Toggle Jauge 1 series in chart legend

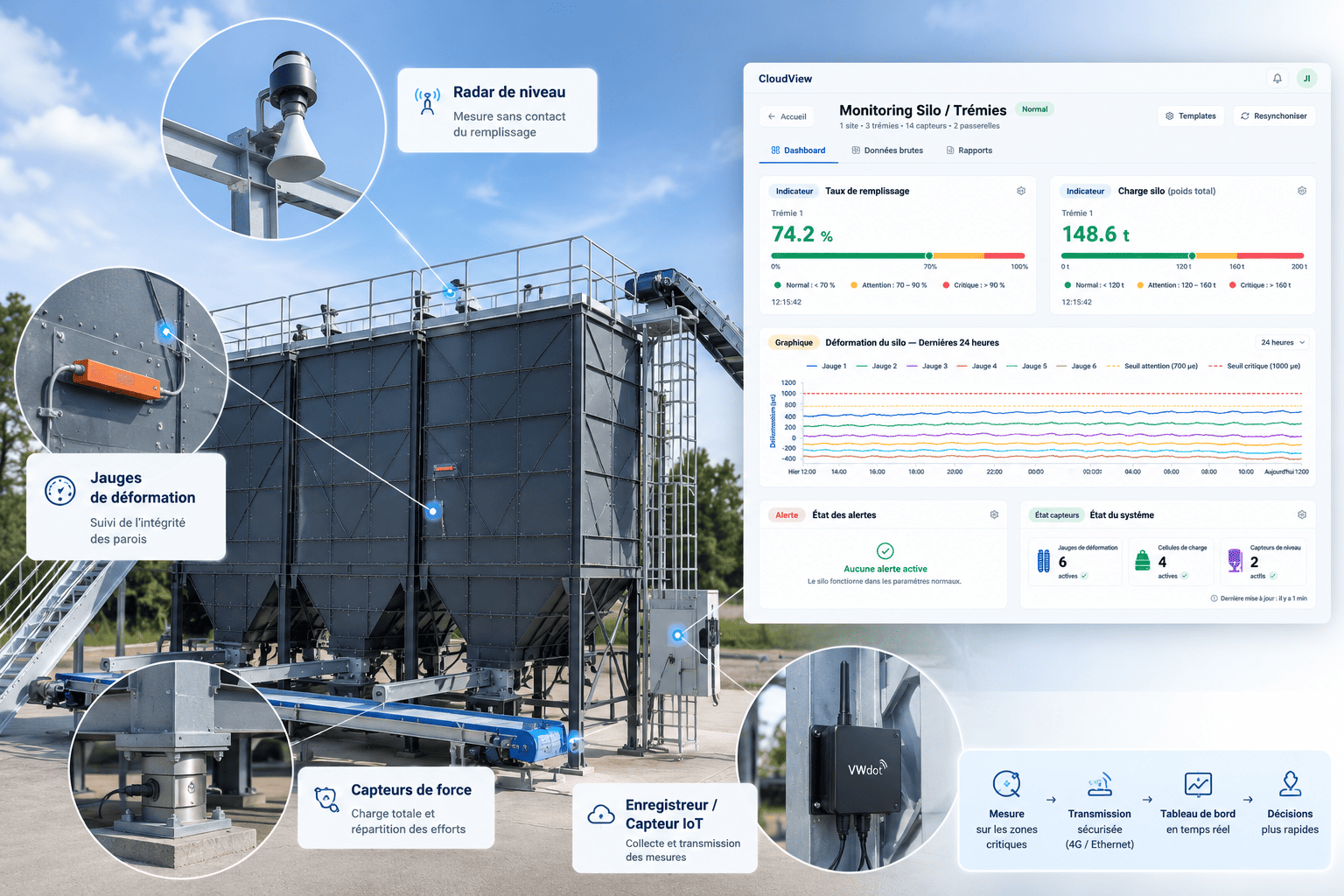pos(826,366)
